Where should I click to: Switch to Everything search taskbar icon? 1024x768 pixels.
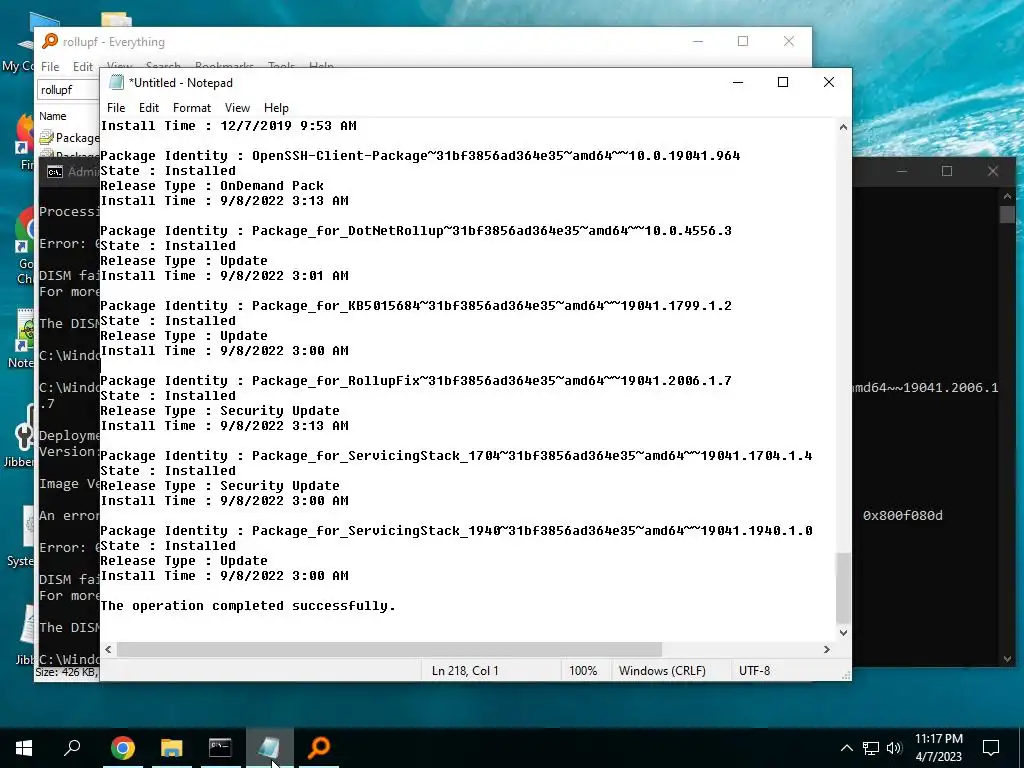[x=319, y=748]
